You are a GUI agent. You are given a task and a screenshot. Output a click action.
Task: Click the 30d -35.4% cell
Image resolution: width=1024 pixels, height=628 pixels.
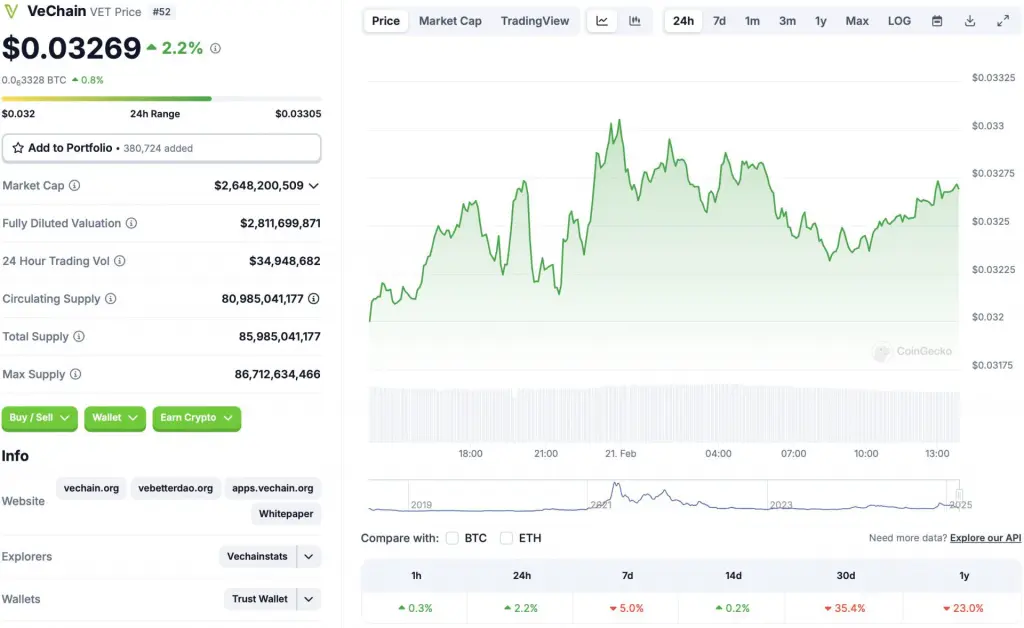pos(845,608)
